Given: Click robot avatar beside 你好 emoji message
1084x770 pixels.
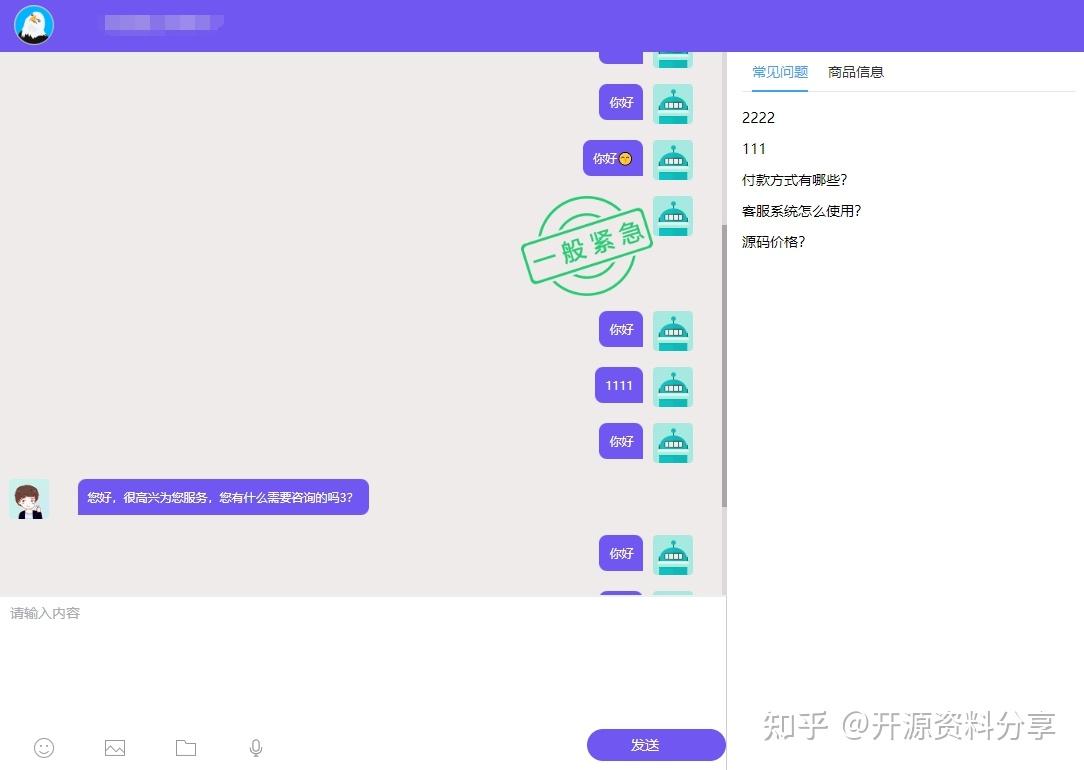Looking at the screenshot, I should coord(673,160).
